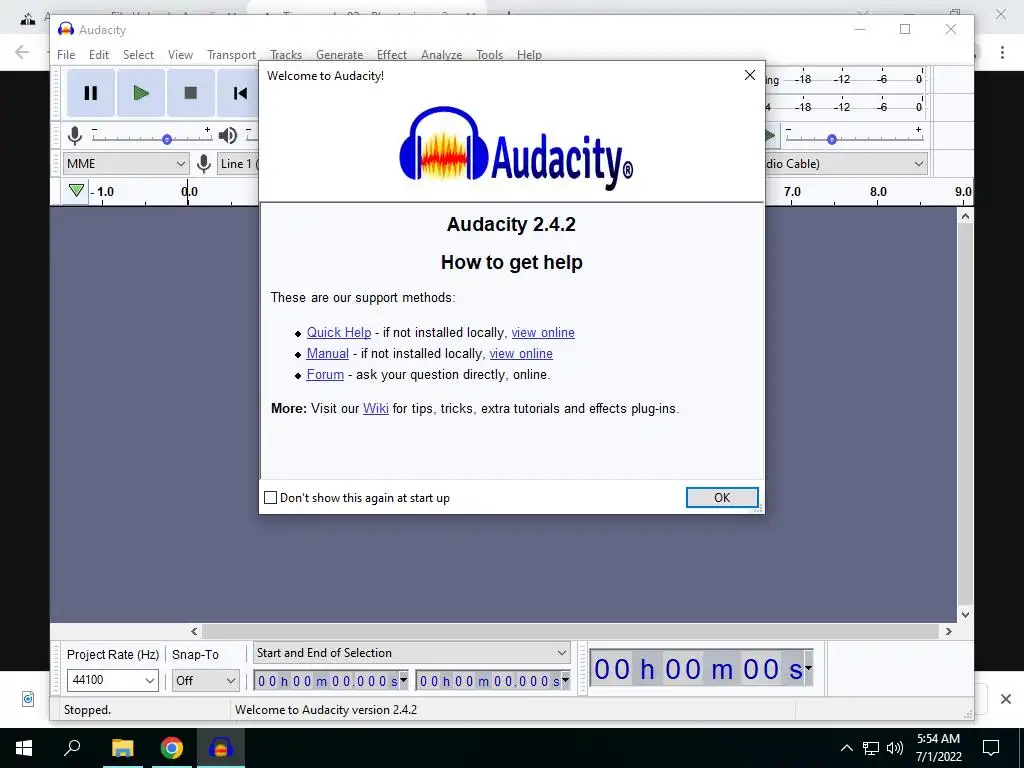The width and height of the screenshot is (1024, 768).
Task: Click the Audacity icon in the window title bar
Action: 65,29
